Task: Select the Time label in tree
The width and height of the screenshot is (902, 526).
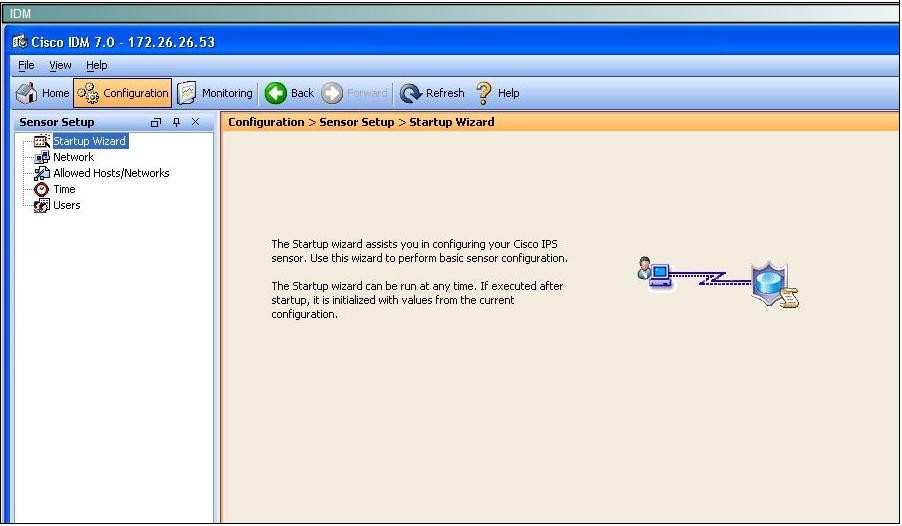Action: click(x=64, y=189)
